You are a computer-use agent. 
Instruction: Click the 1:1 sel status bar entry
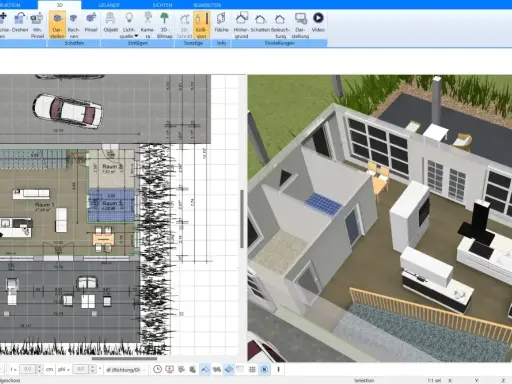(434, 380)
